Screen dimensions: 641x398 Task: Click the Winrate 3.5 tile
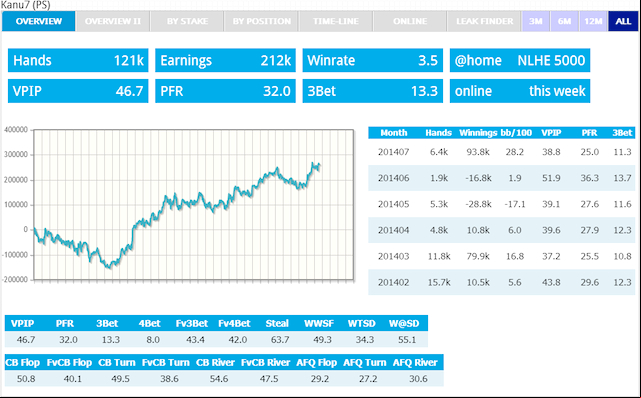pyautogui.click(x=372, y=60)
